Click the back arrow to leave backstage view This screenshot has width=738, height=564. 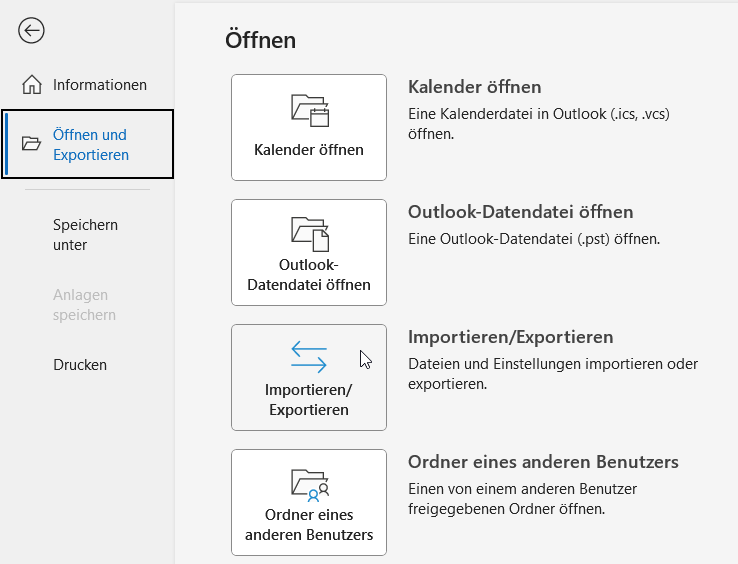(31, 31)
